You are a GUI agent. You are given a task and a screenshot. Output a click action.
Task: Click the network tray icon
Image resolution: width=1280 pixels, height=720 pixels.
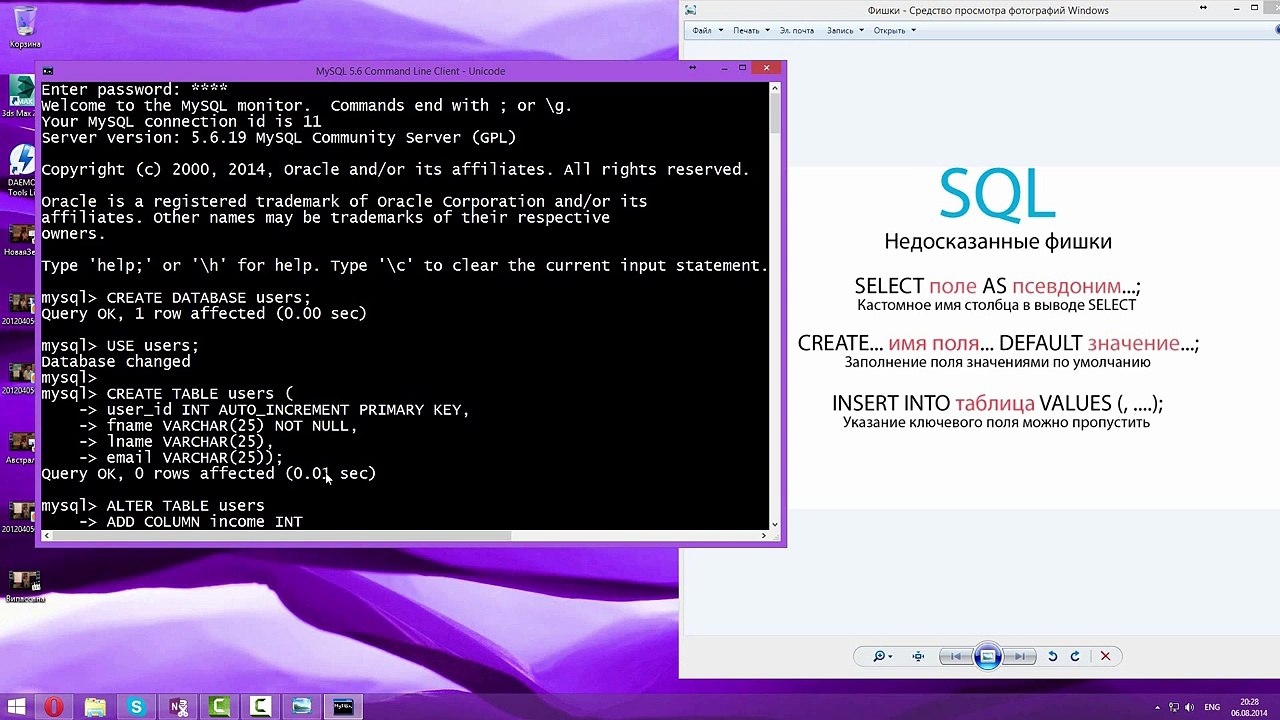[1174, 707]
